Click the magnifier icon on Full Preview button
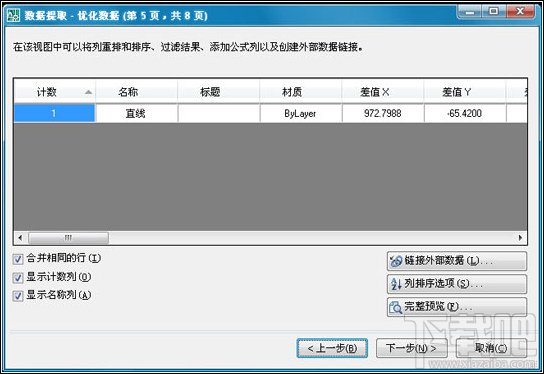This screenshot has width=544, height=374. 396,307
